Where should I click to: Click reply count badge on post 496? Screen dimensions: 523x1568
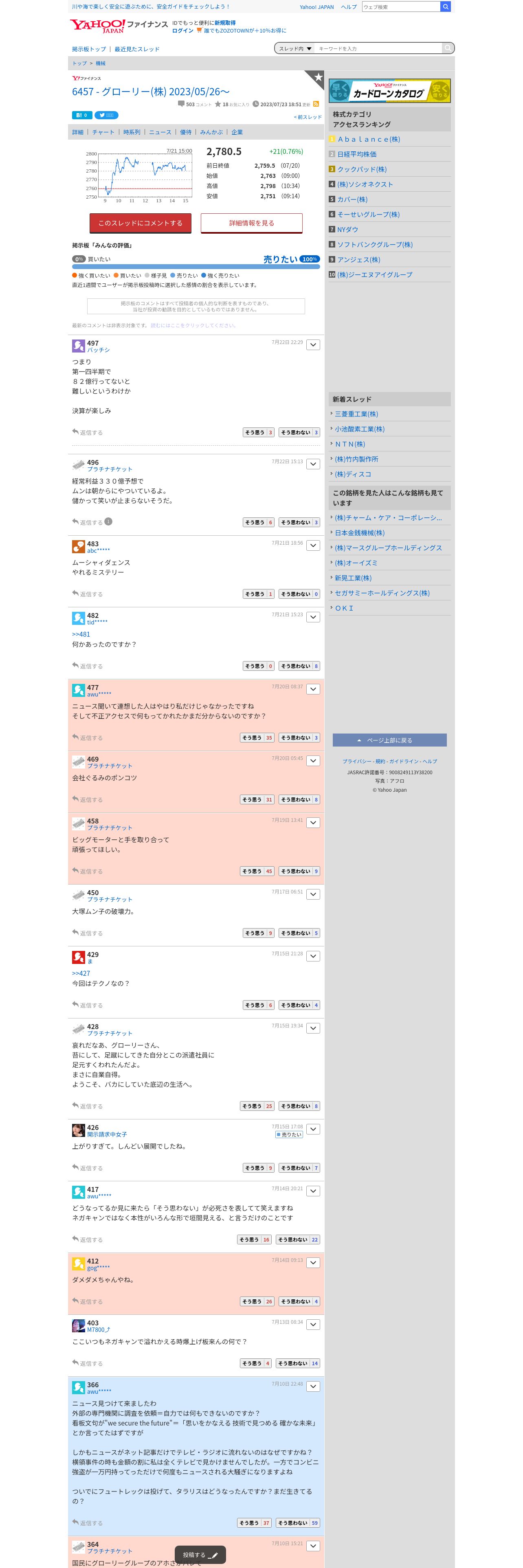(108, 522)
